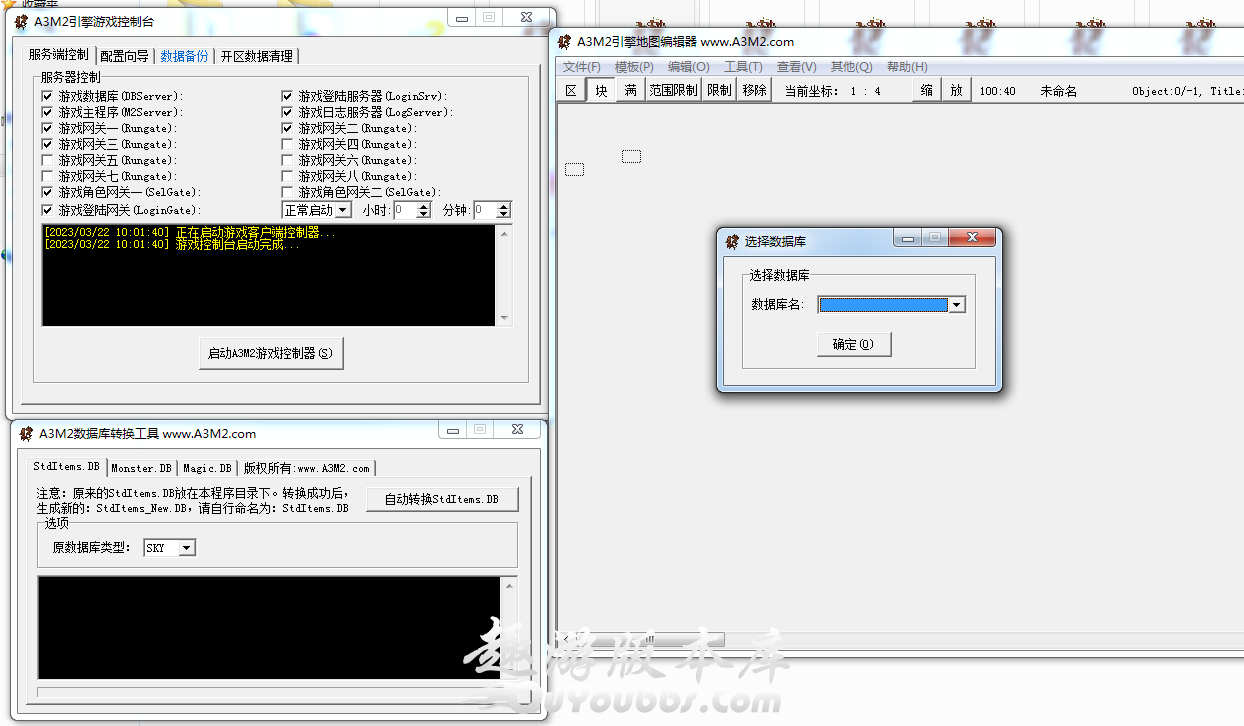Activate the 范围限制 toolbar button
Viewport: 1244px width, 726px height.
pos(673,90)
